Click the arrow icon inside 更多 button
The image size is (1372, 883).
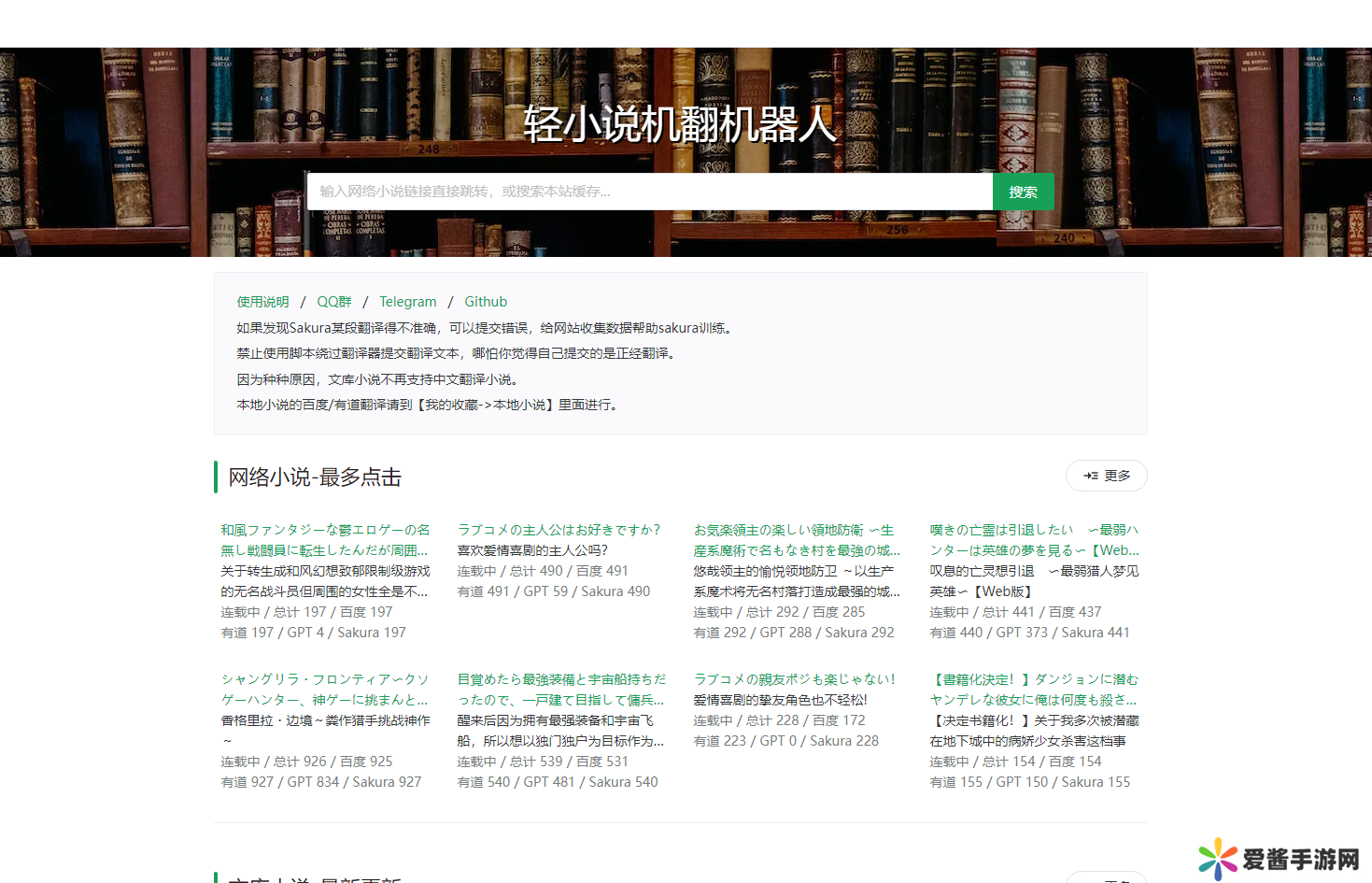pos(1090,476)
